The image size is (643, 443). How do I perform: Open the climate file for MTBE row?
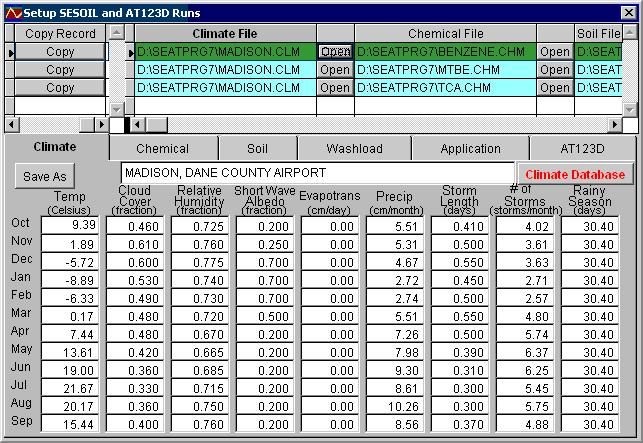[x=335, y=70]
